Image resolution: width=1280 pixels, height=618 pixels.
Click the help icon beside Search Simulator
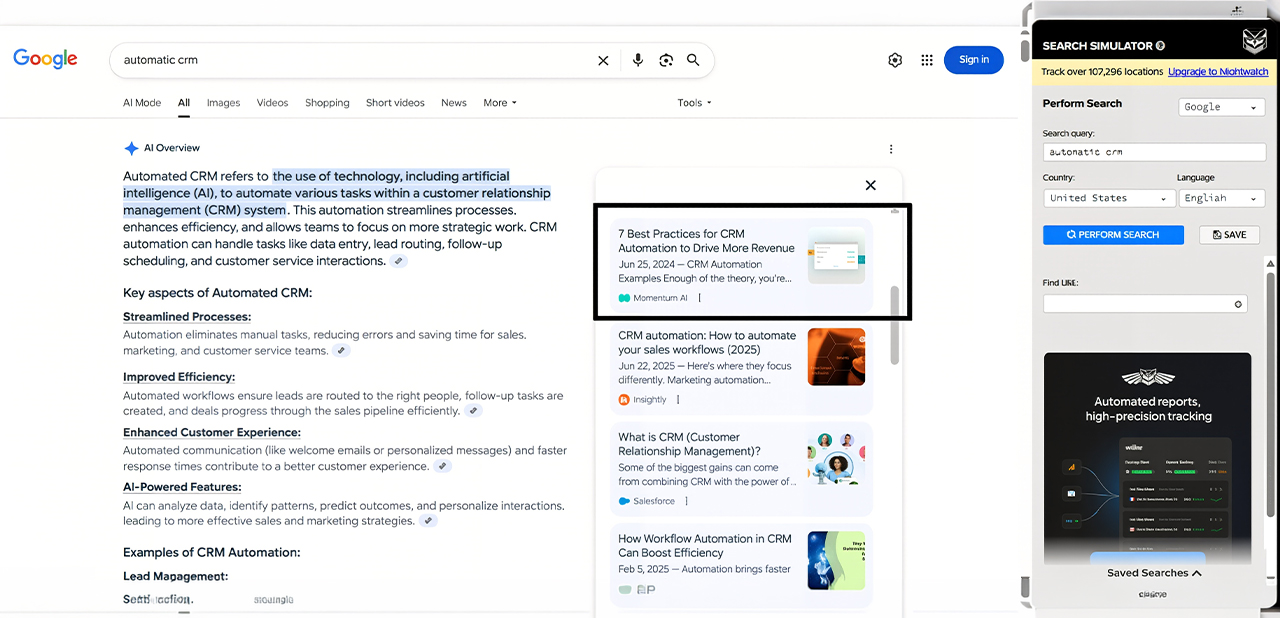[1160, 46]
